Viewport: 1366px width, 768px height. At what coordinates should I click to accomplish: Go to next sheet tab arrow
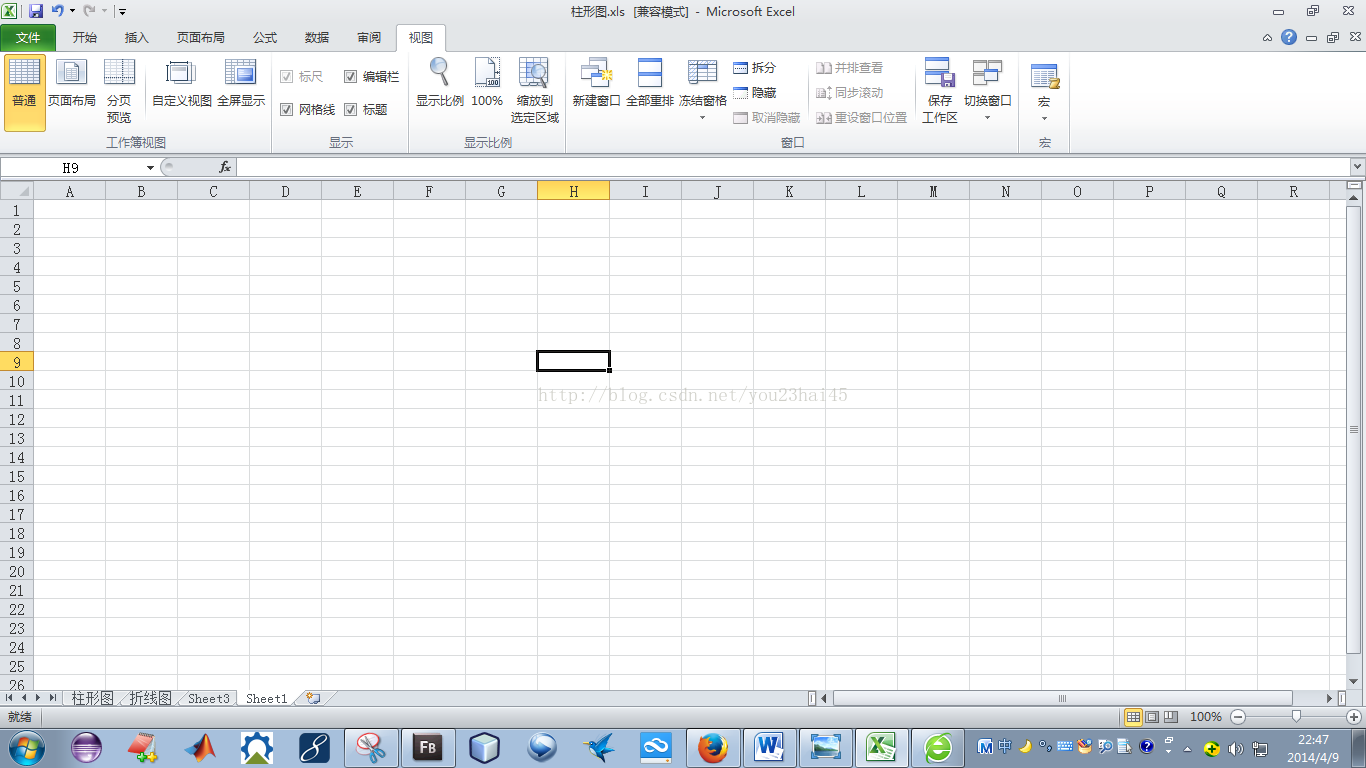(x=38, y=698)
